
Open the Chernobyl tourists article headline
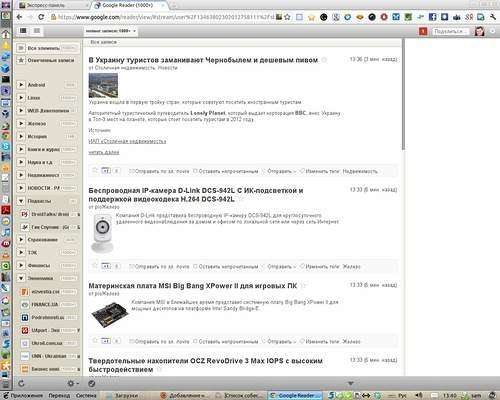[x=203, y=60]
